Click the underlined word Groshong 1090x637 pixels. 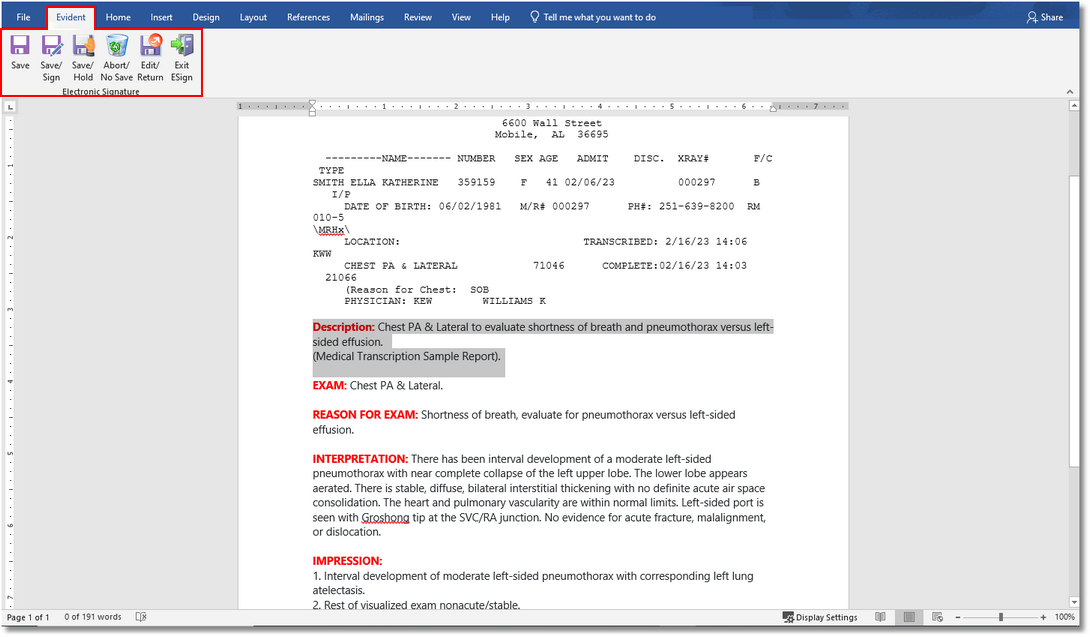[385, 517]
